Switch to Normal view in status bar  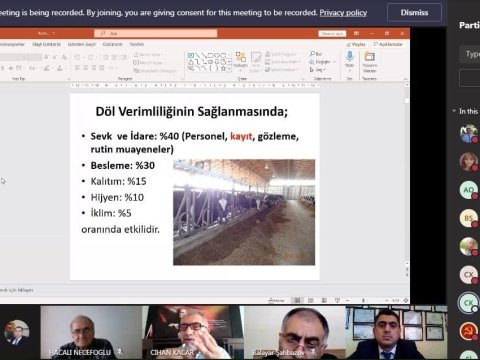[297, 300]
